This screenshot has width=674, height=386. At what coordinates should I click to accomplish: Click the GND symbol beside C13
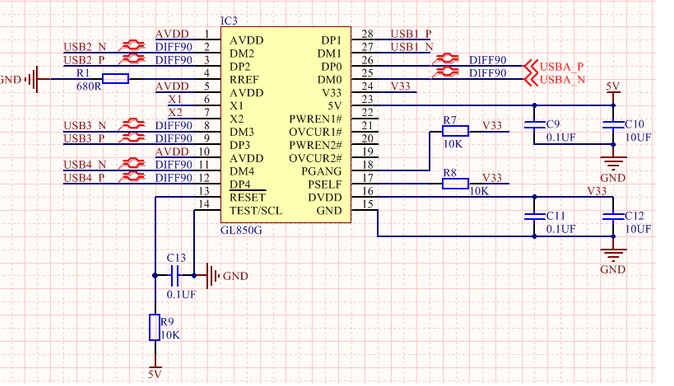(214, 276)
